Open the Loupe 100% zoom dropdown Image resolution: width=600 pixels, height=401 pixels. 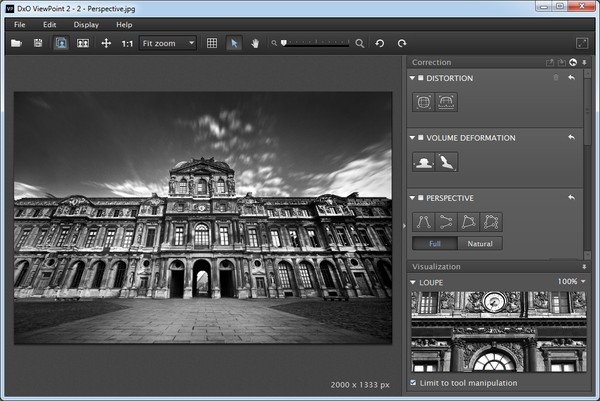(x=572, y=282)
